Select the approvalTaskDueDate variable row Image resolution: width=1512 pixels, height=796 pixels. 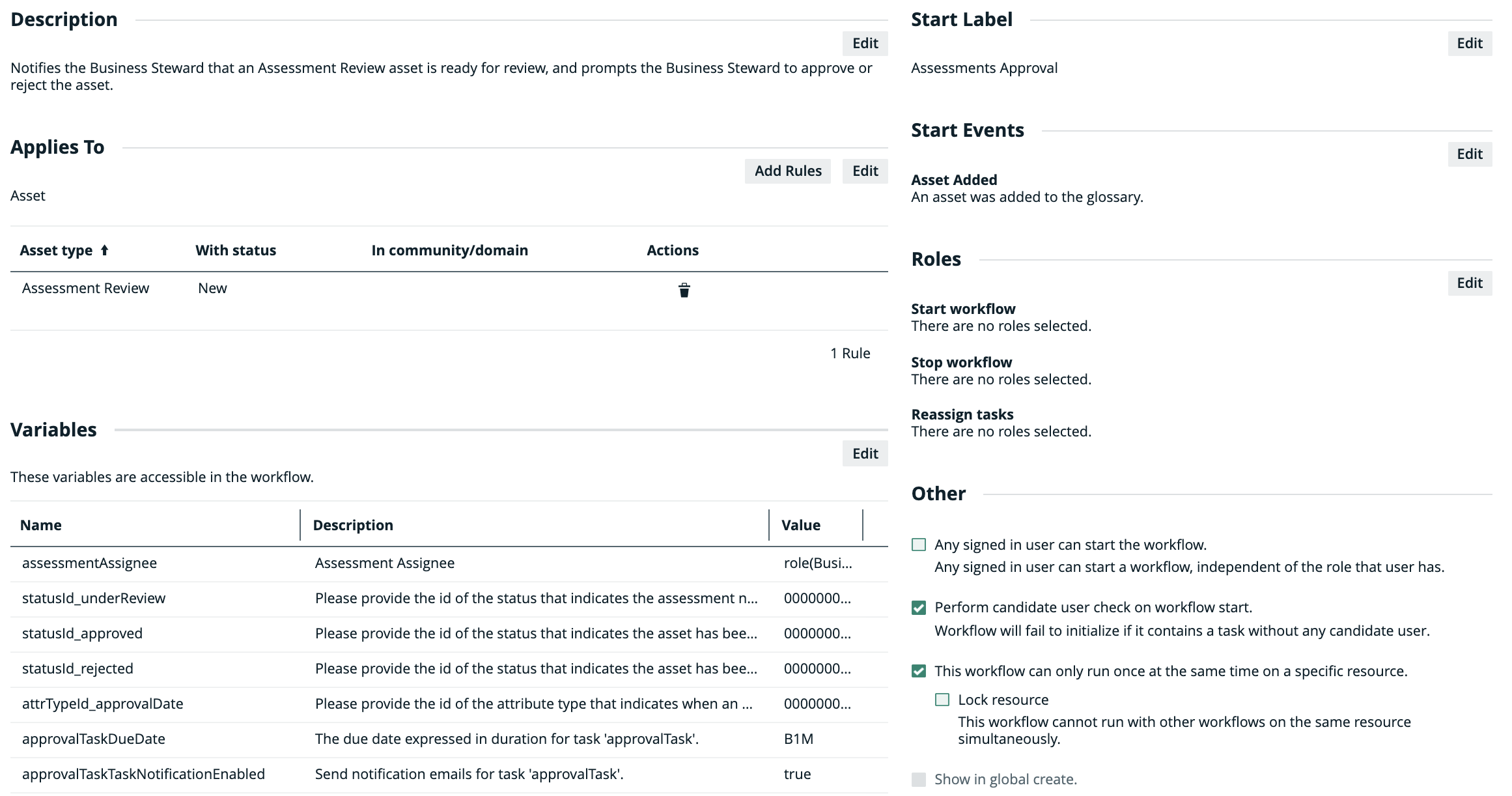coord(94,739)
